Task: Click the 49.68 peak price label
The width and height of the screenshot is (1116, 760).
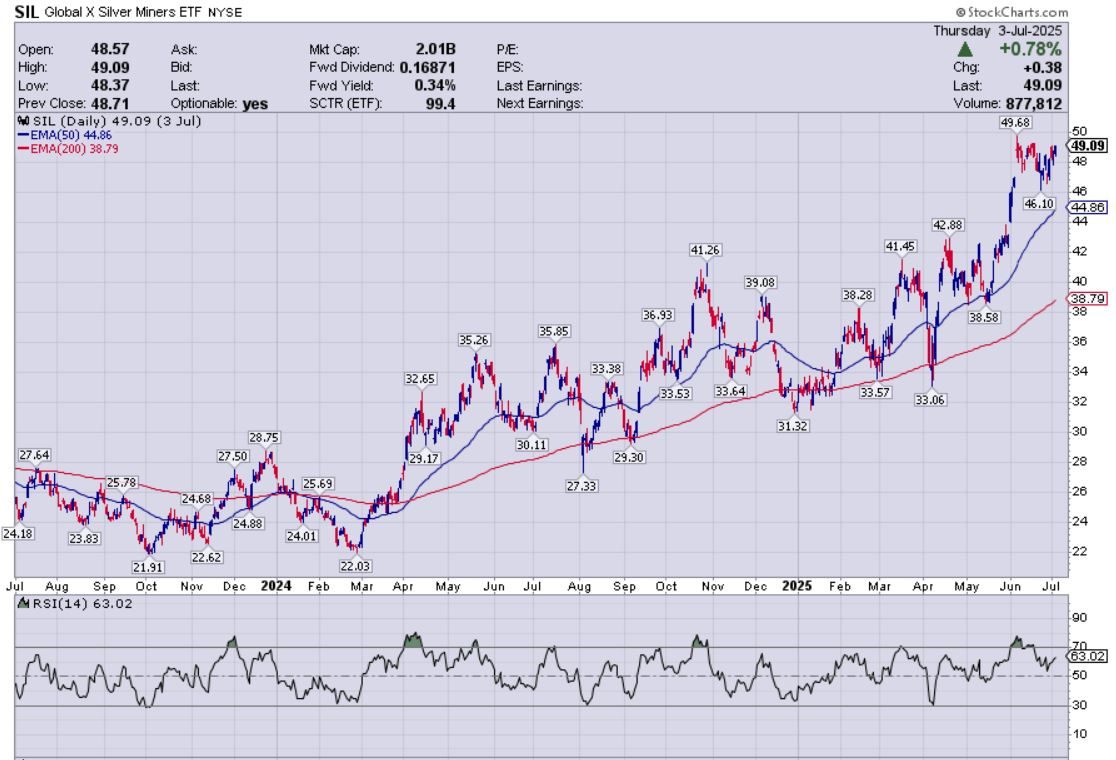Action: [1015, 122]
